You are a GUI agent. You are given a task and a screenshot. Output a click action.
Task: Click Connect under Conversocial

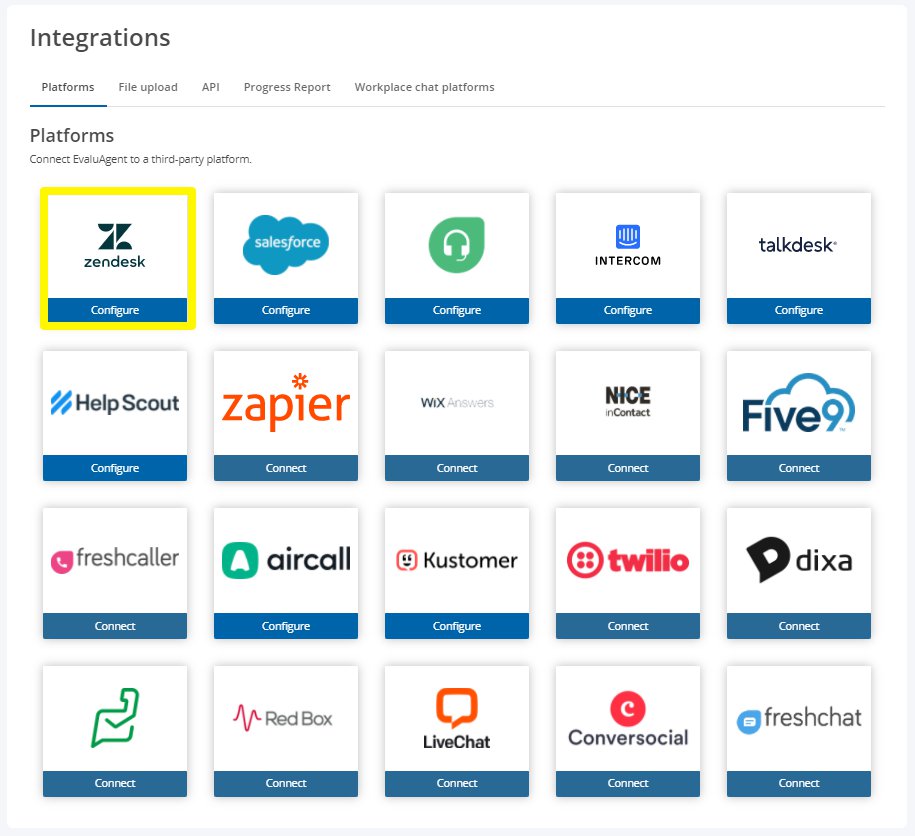tap(628, 783)
